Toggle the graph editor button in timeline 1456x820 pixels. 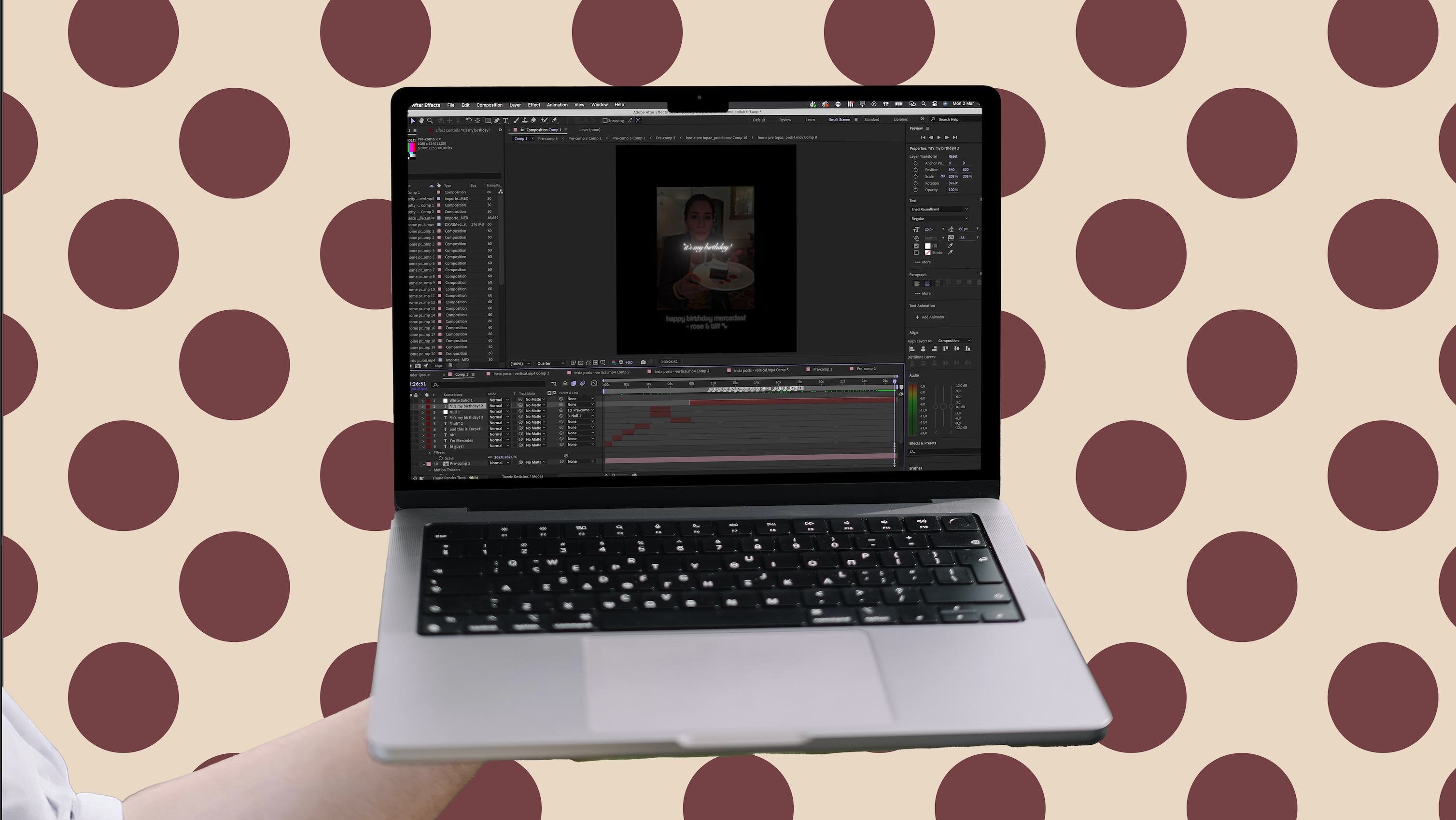[594, 383]
